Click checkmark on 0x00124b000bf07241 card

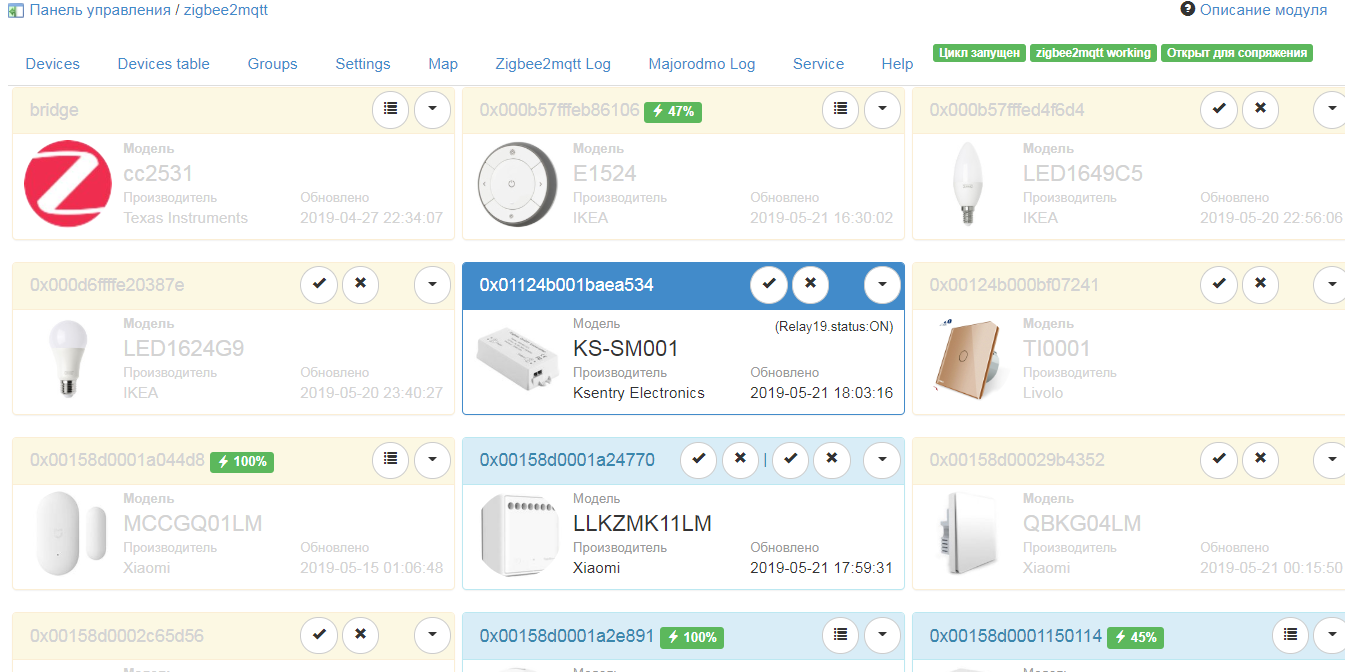[x=1218, y=284]
